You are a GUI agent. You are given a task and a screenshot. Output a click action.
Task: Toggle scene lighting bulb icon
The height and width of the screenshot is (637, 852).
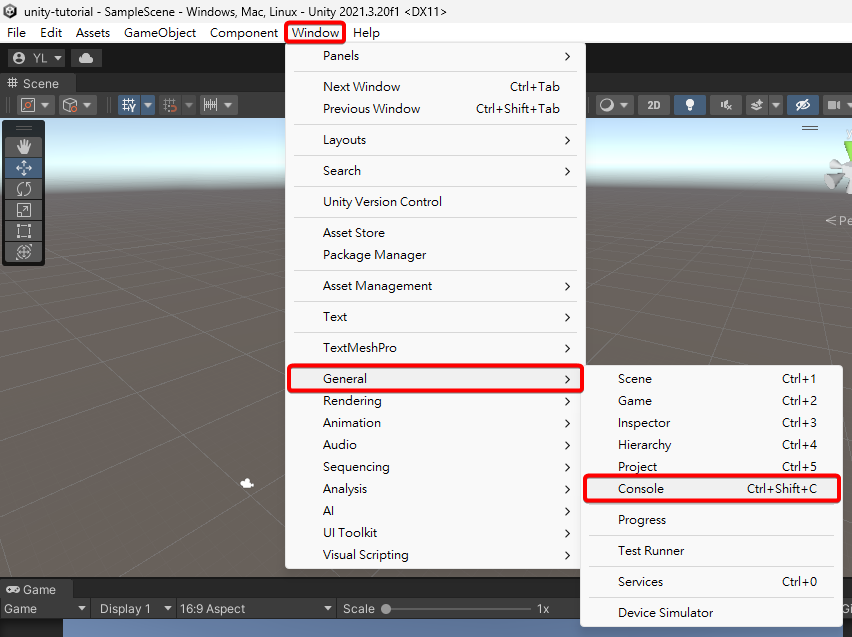[x=690, y=105]
